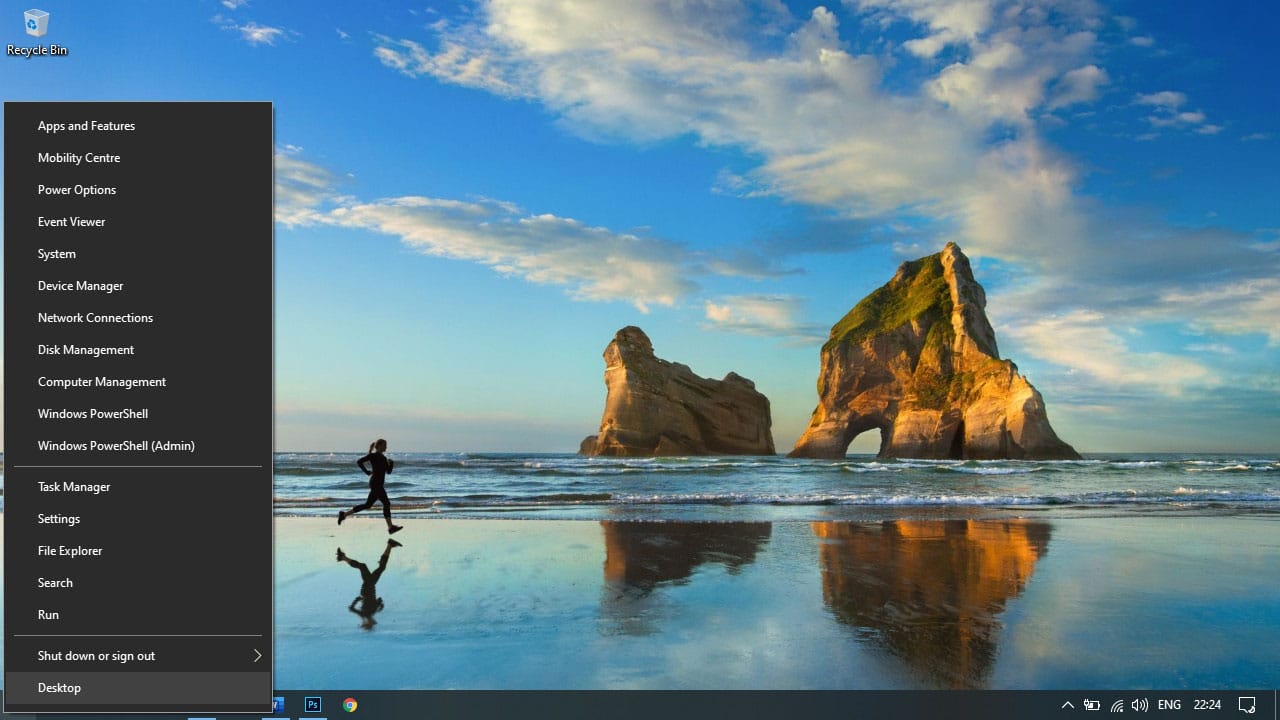Open the Action Center notification icon
Image resolution: width=1280 pixels, height=720 pixels.
click(1247, 705)
